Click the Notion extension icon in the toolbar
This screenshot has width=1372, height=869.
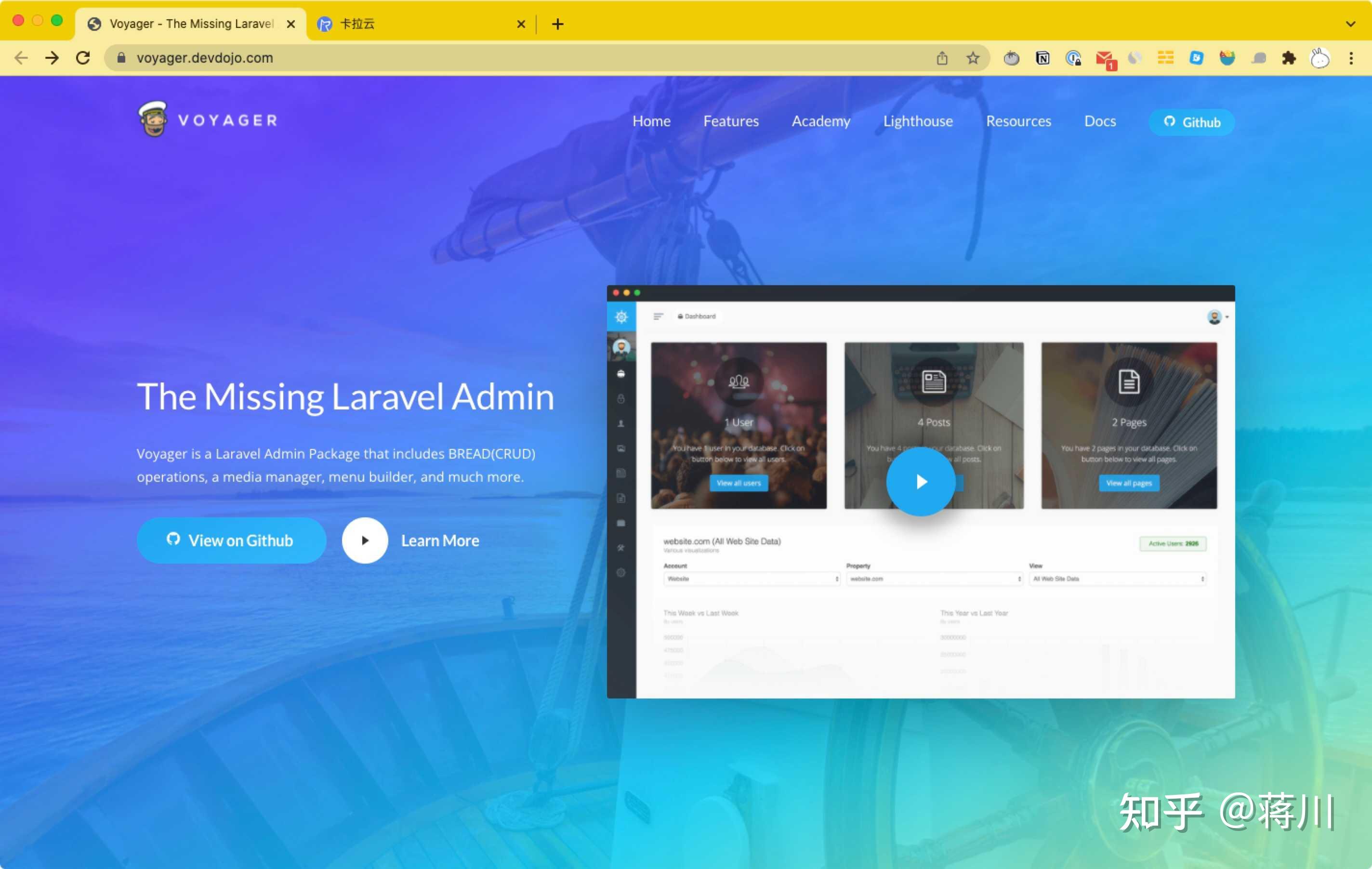pyautogui.click(x=1042, y=57)
